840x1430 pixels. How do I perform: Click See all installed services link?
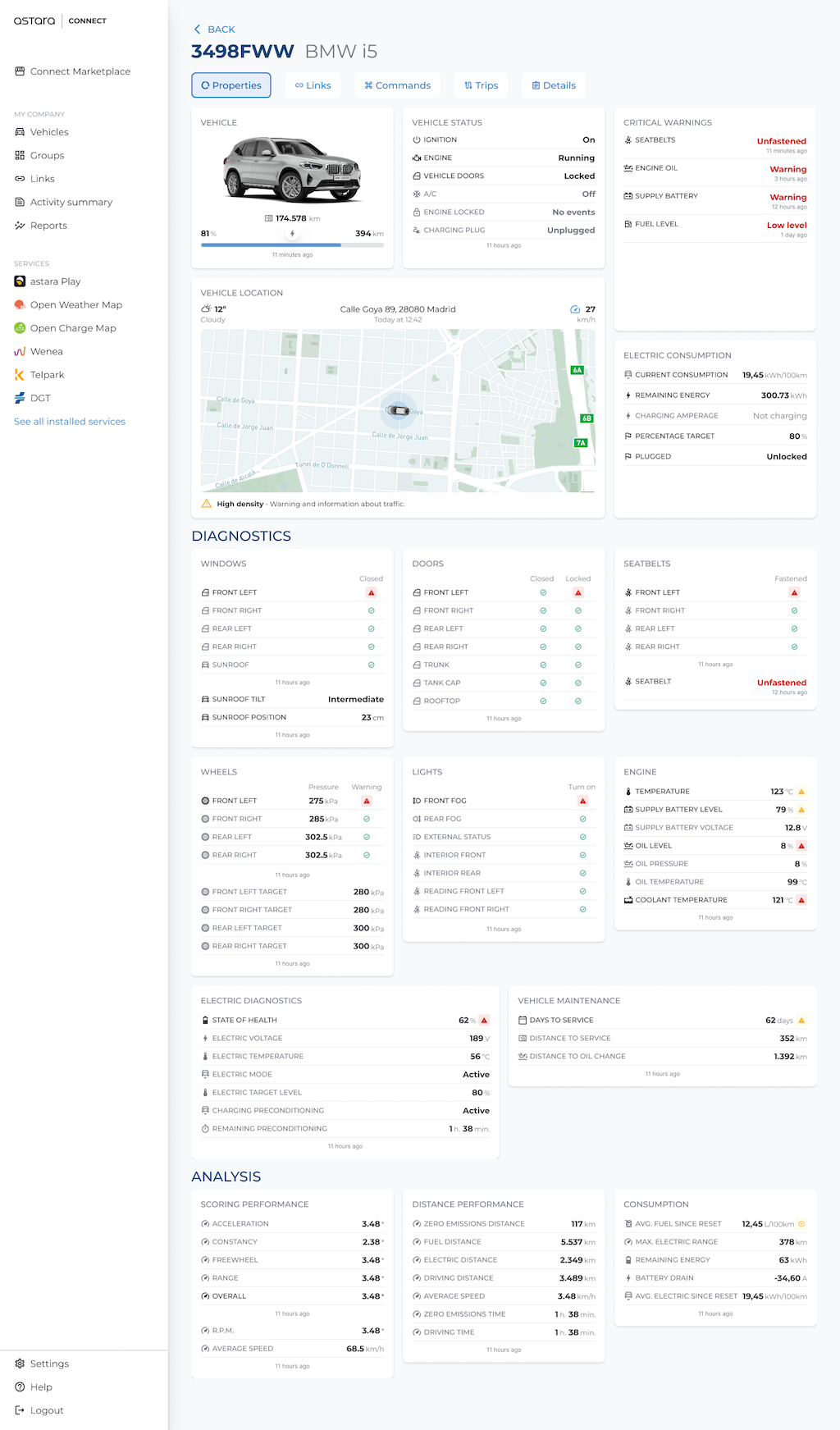tap(70, 422)
